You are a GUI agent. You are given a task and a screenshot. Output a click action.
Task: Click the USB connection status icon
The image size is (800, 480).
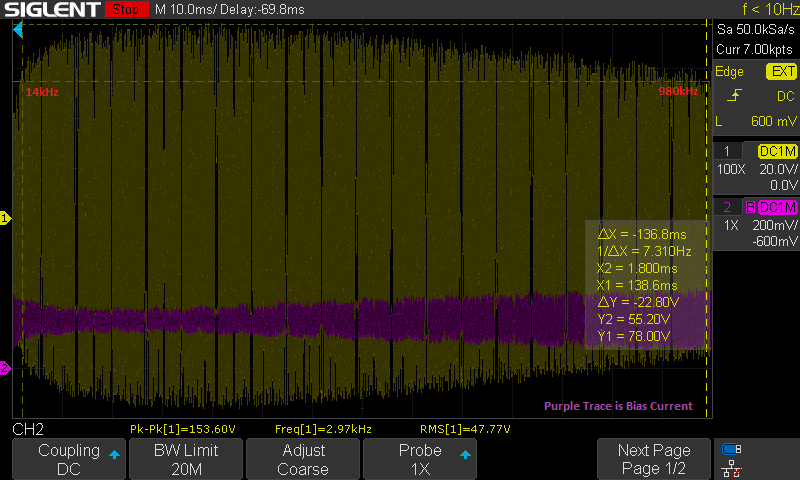point(732,450)
